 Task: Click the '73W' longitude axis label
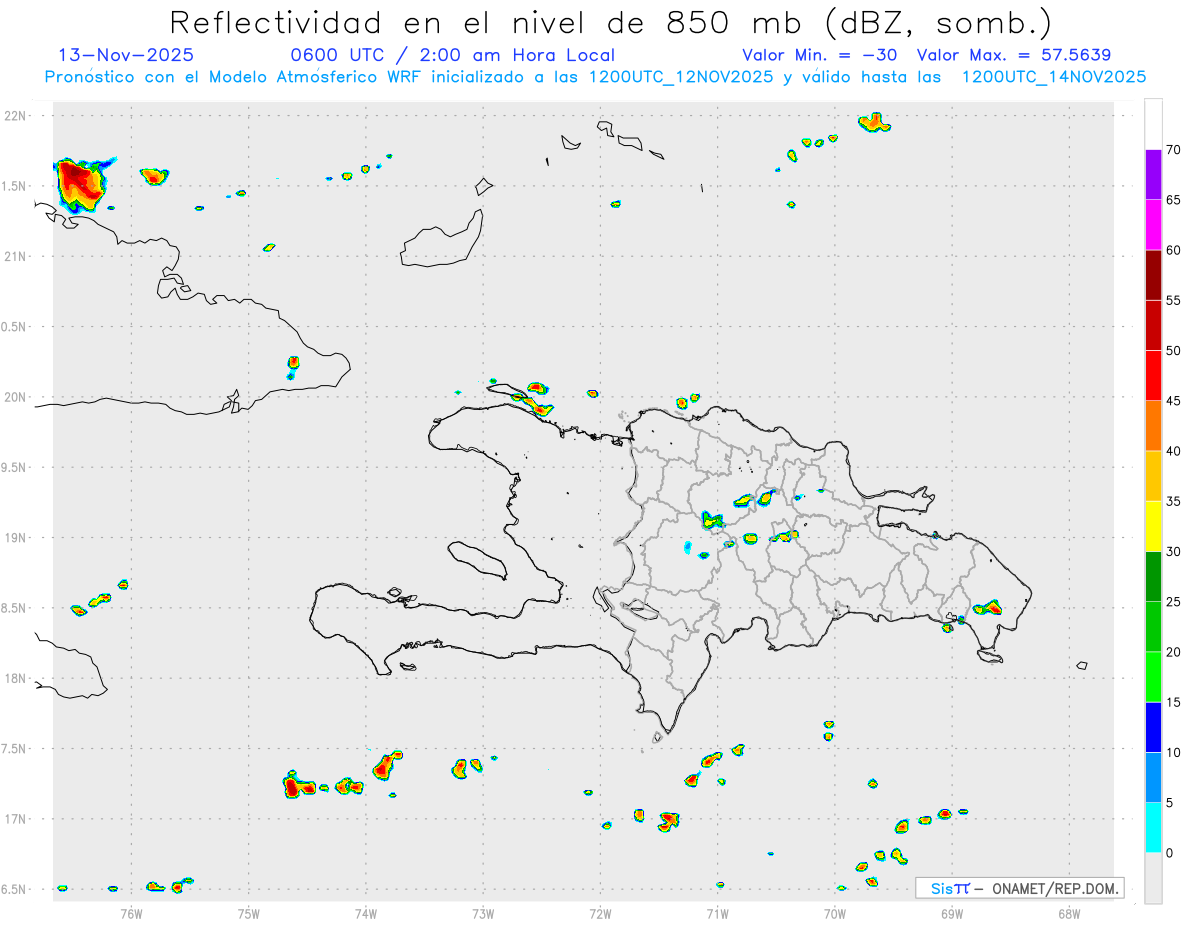click(x=483, y=912)
